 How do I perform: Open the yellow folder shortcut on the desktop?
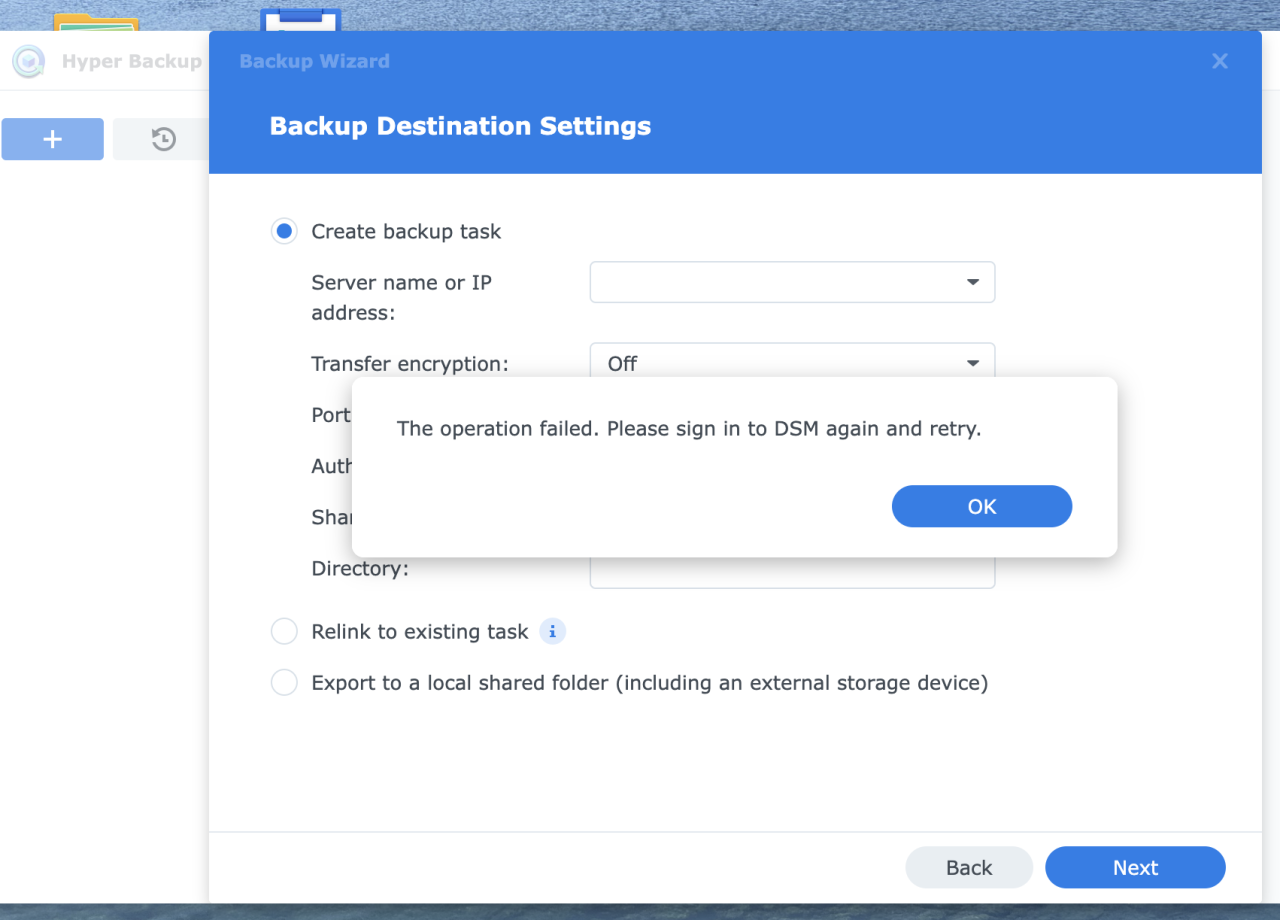pos(95,20)
